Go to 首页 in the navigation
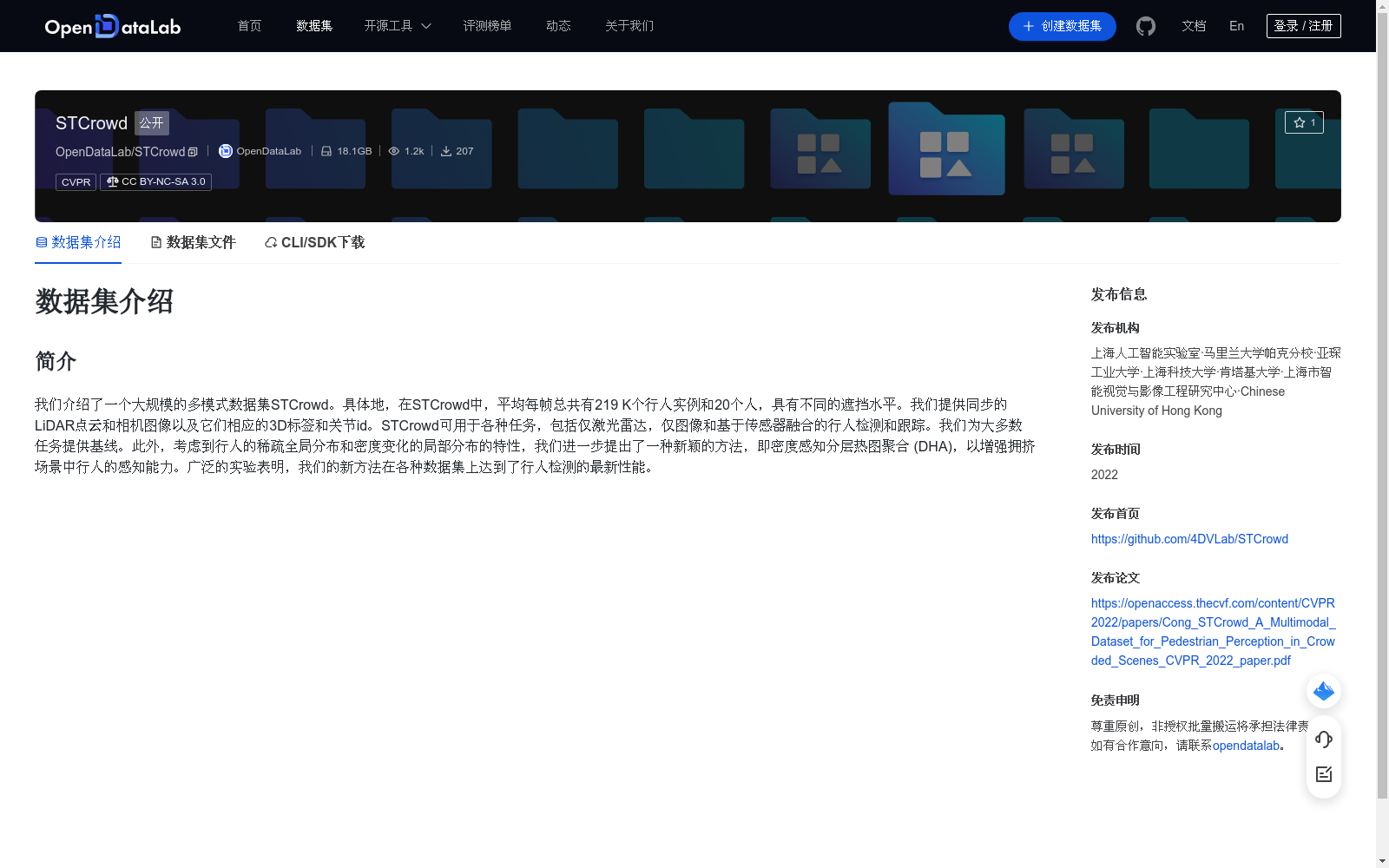1389x868 pixels. 250,26
